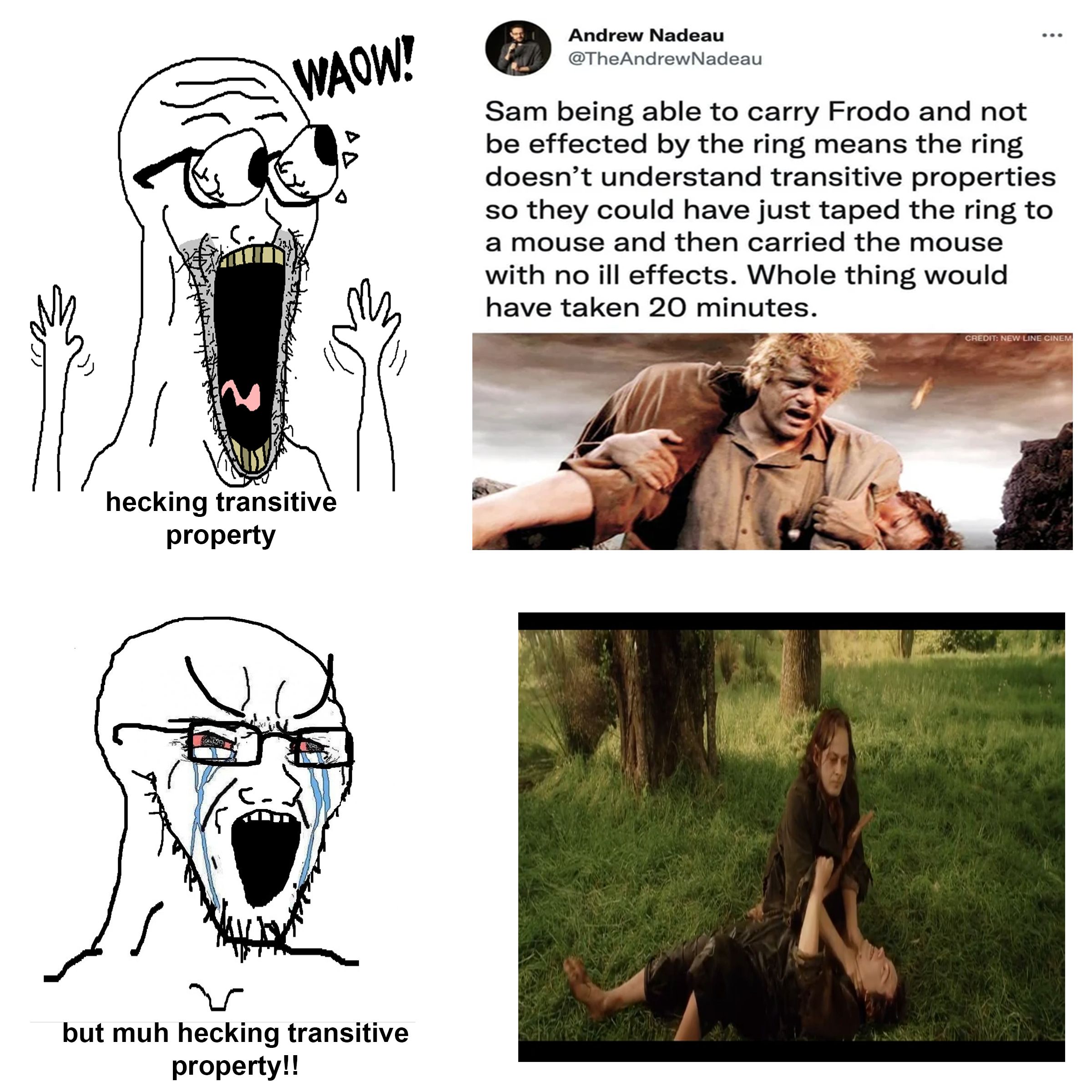Select the tweet text about transitive properties

(x=770, y=209)
